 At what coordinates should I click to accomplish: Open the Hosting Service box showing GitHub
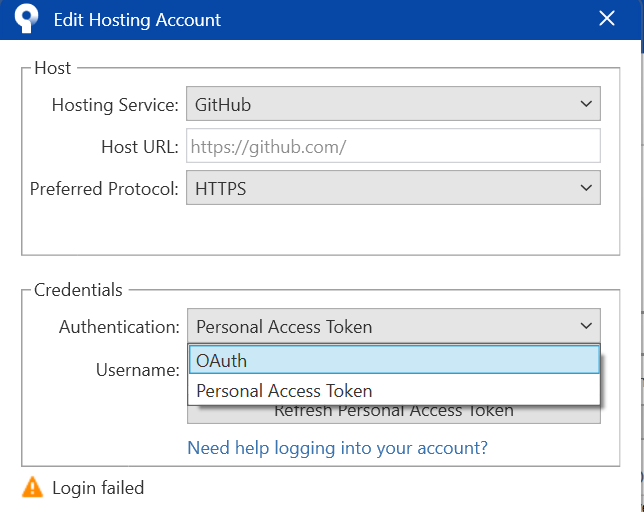(380, 104)
